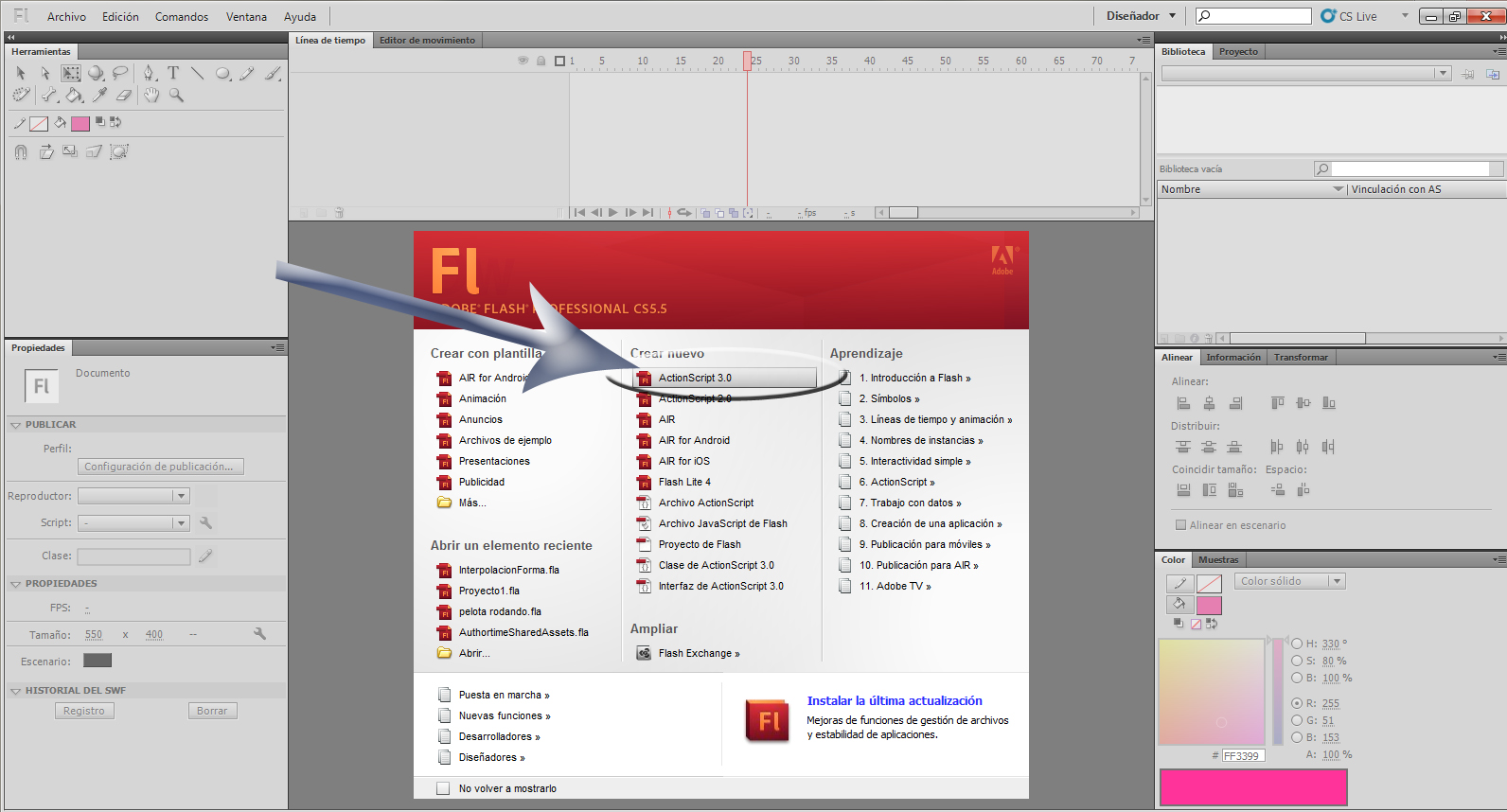Open 'Instalar la última actualización' link

coord(895,701)
